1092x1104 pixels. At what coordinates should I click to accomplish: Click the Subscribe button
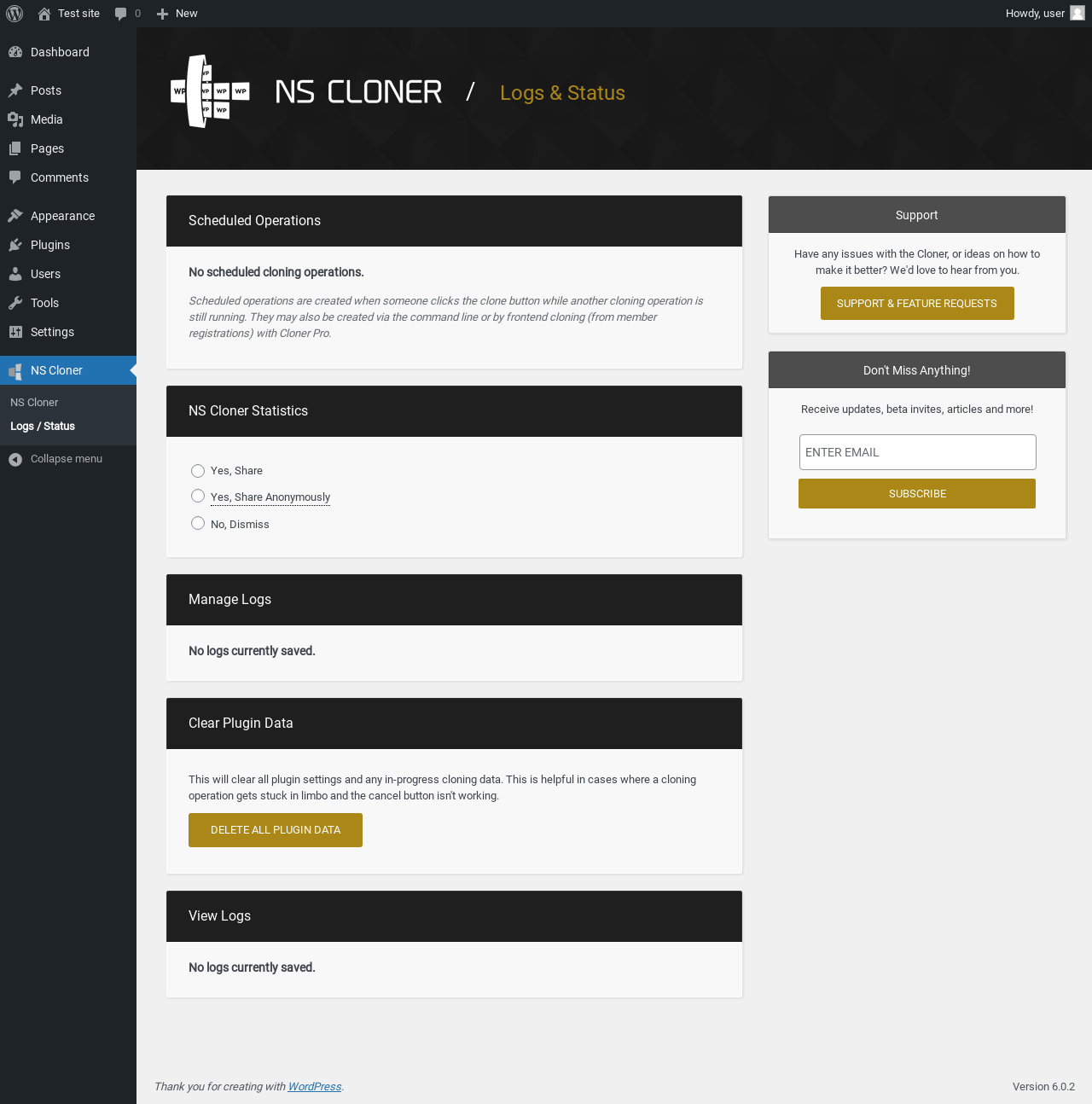(x=917, y=494)
